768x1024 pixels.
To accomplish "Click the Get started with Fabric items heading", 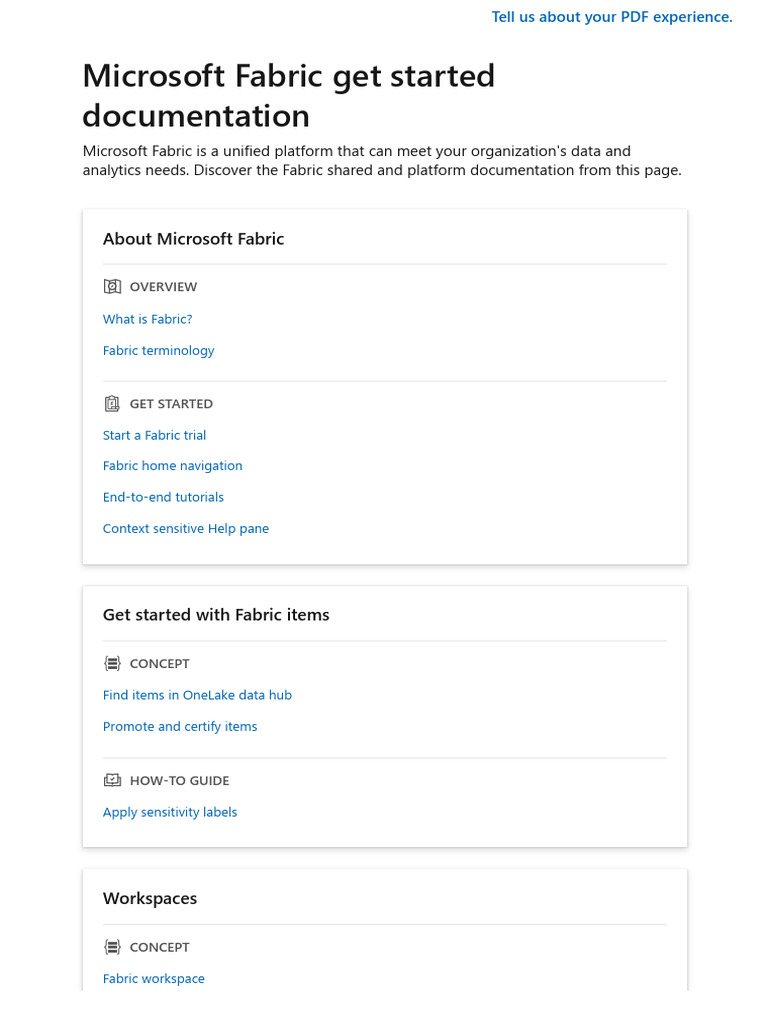I will coord(216,615).
